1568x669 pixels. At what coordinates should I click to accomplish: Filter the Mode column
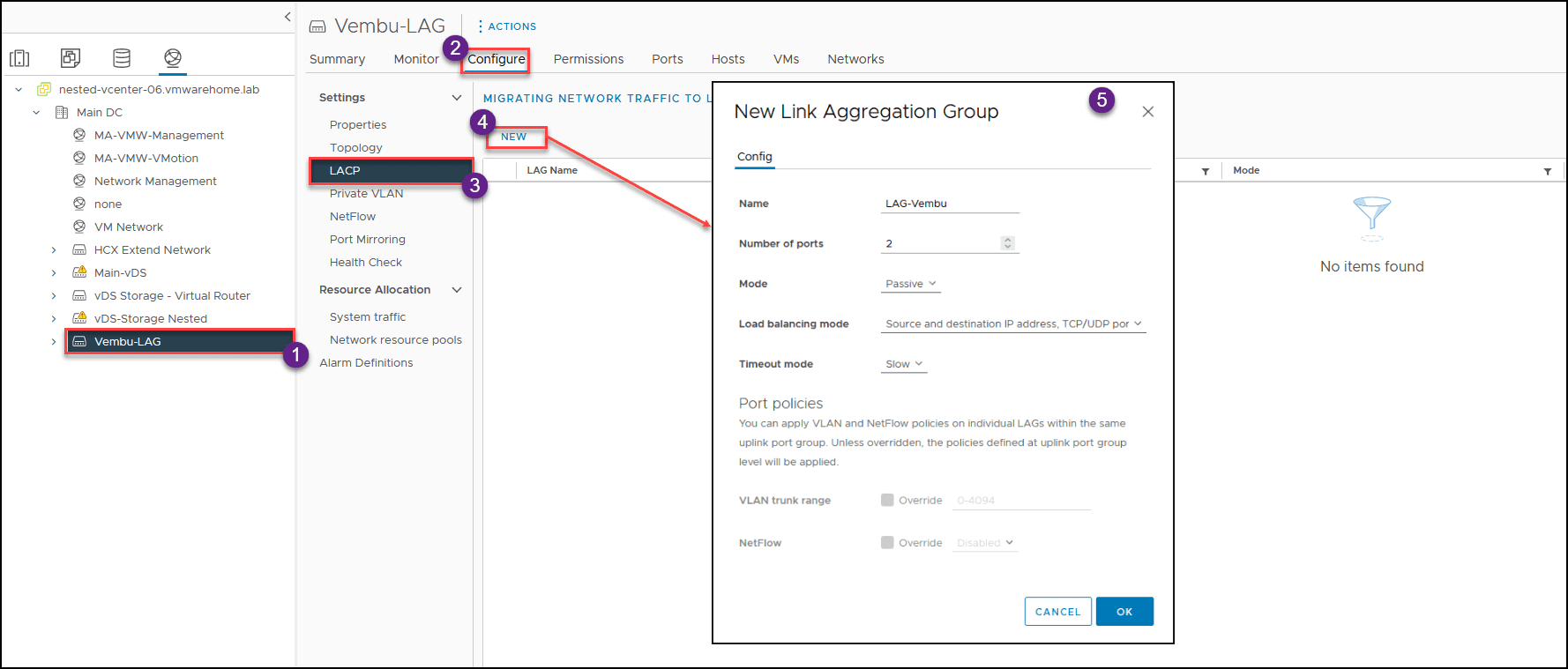point(1548,171)
